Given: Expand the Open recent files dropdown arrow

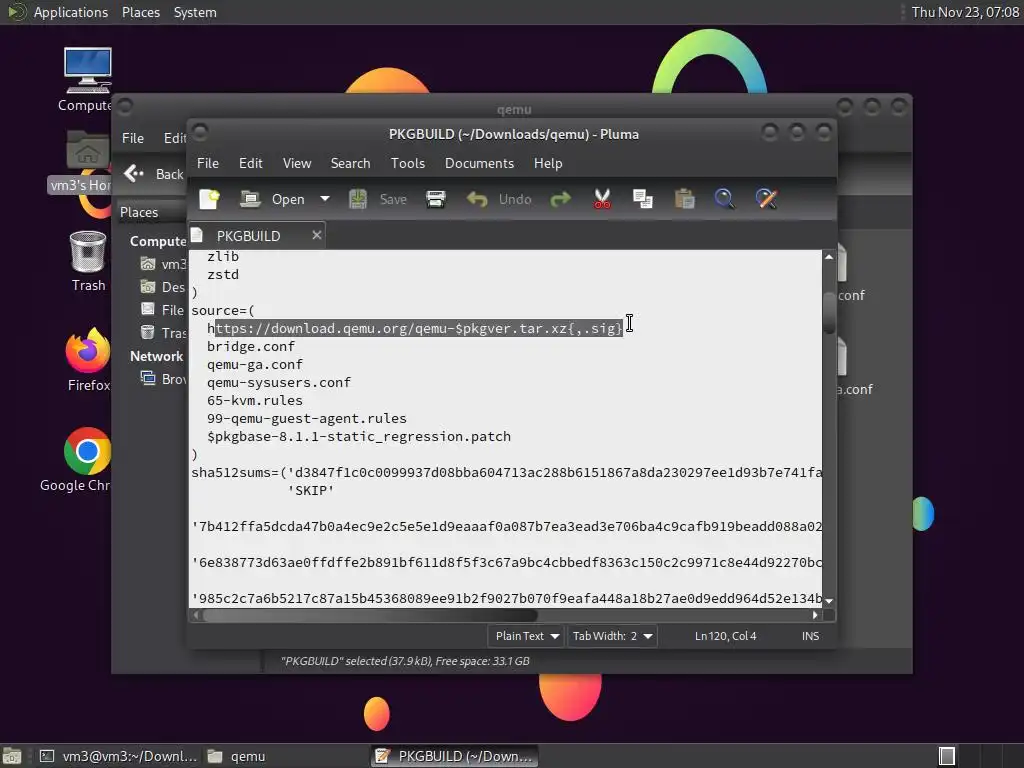Looking at the screenshot, I should point(325,199).
